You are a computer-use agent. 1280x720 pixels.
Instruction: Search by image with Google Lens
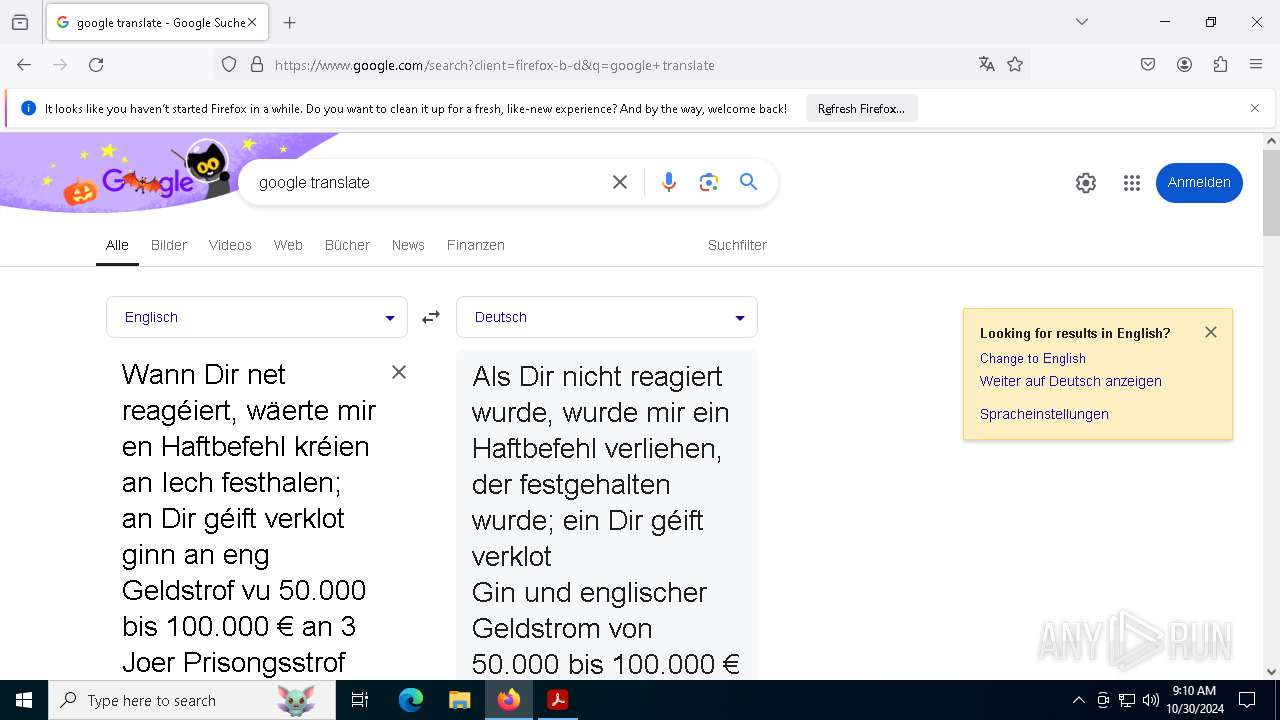tap(709, 182)
